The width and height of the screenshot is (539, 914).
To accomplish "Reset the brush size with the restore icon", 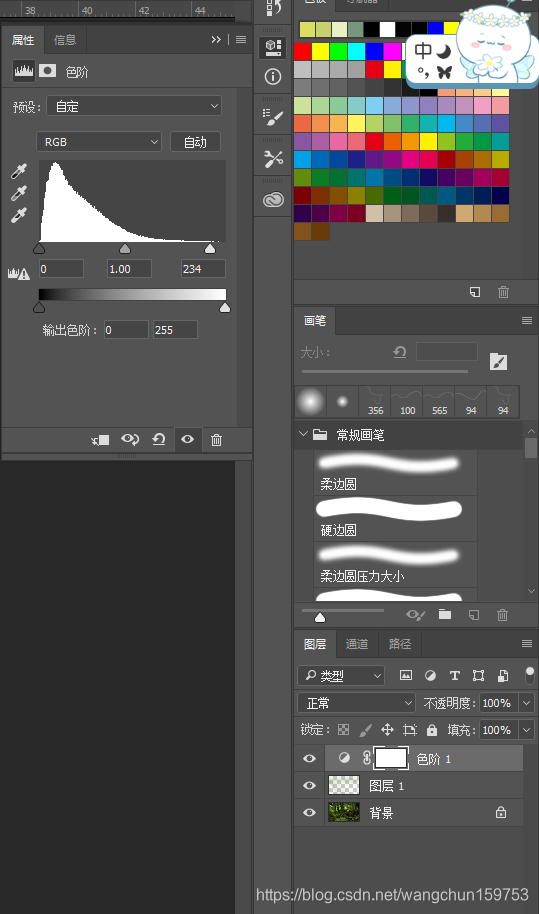I will pos(400,352).
